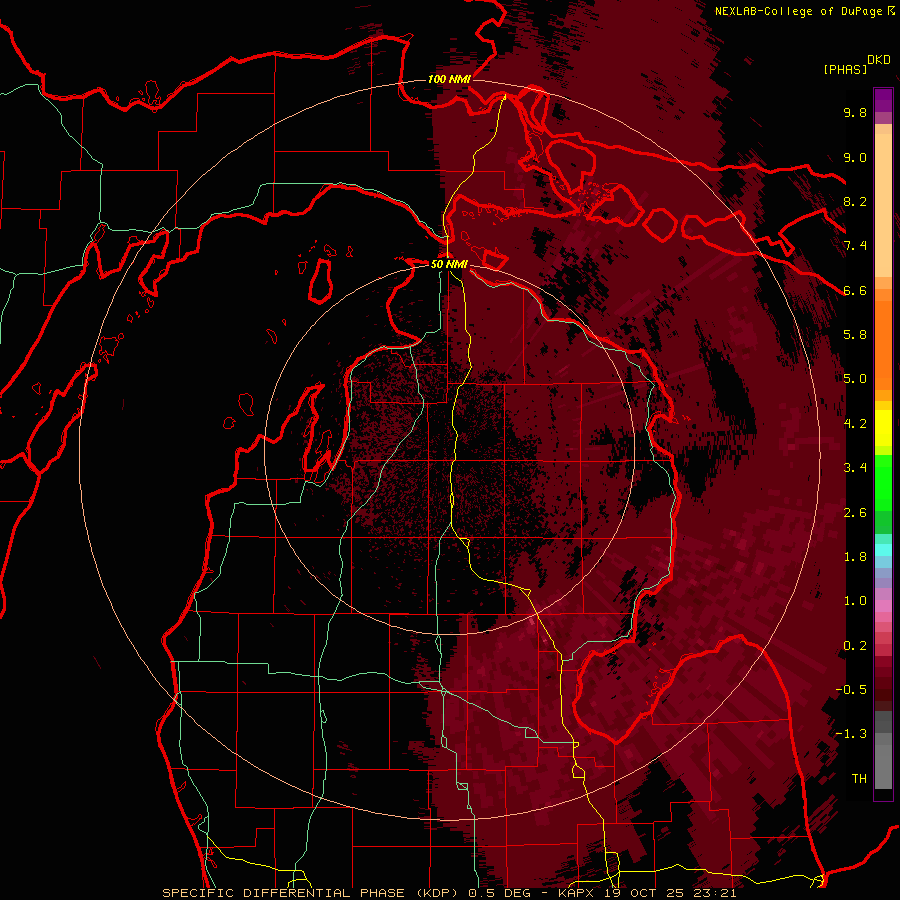Pick the yellow swatch on the color bar

883,428
